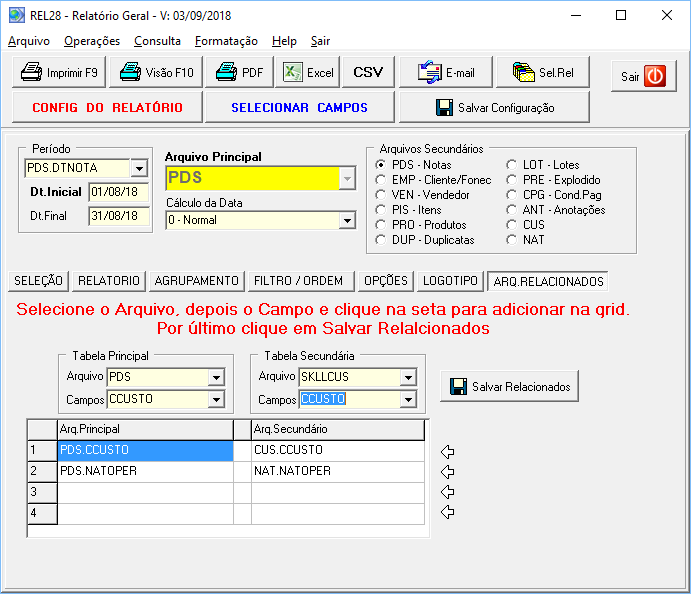Select VEN - Vendedor radio option
691x594 pixels.
coord(381,195)
